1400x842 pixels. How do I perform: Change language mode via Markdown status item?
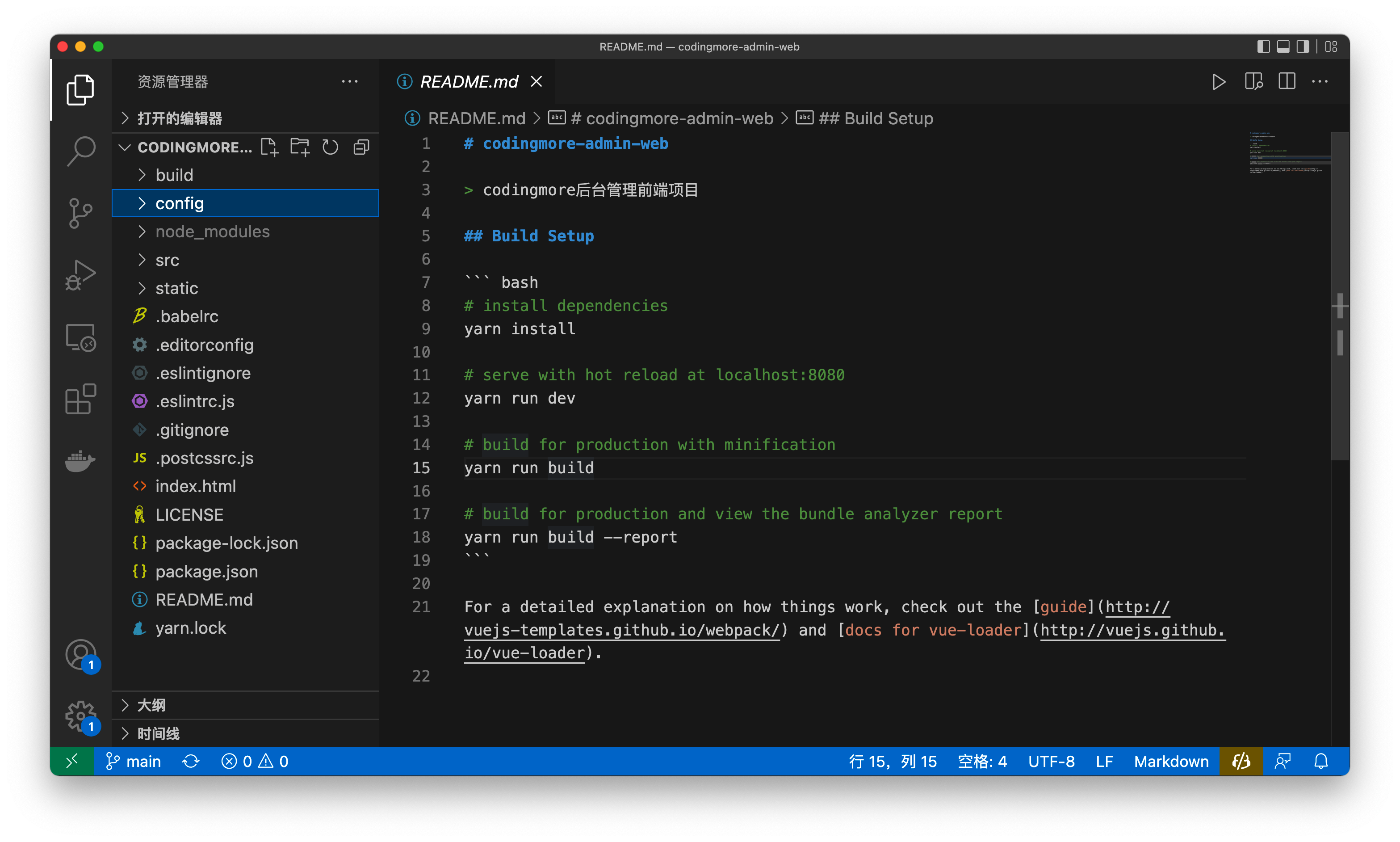[x=1171, y=762]
